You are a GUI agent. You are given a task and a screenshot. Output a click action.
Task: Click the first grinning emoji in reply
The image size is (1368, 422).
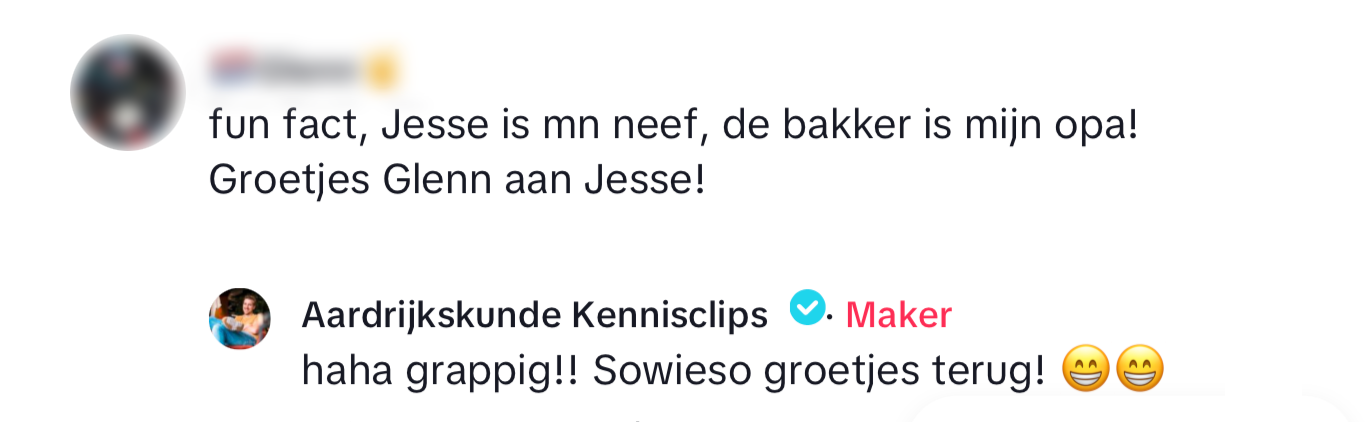(1085, 372)
